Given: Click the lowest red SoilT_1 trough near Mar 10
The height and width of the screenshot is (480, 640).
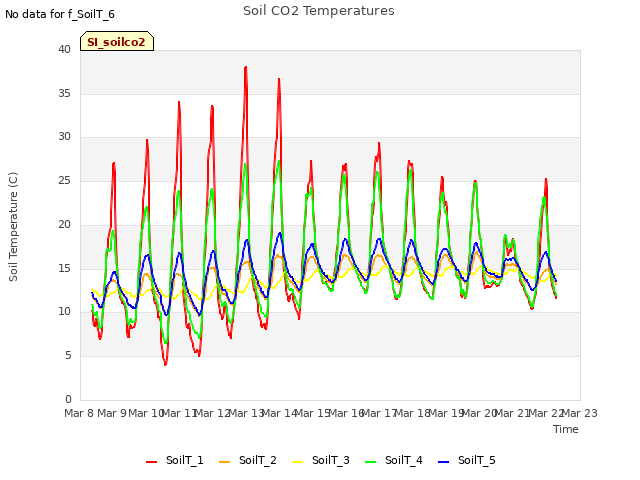Looking at the screenshot, I should pos(165,364).
